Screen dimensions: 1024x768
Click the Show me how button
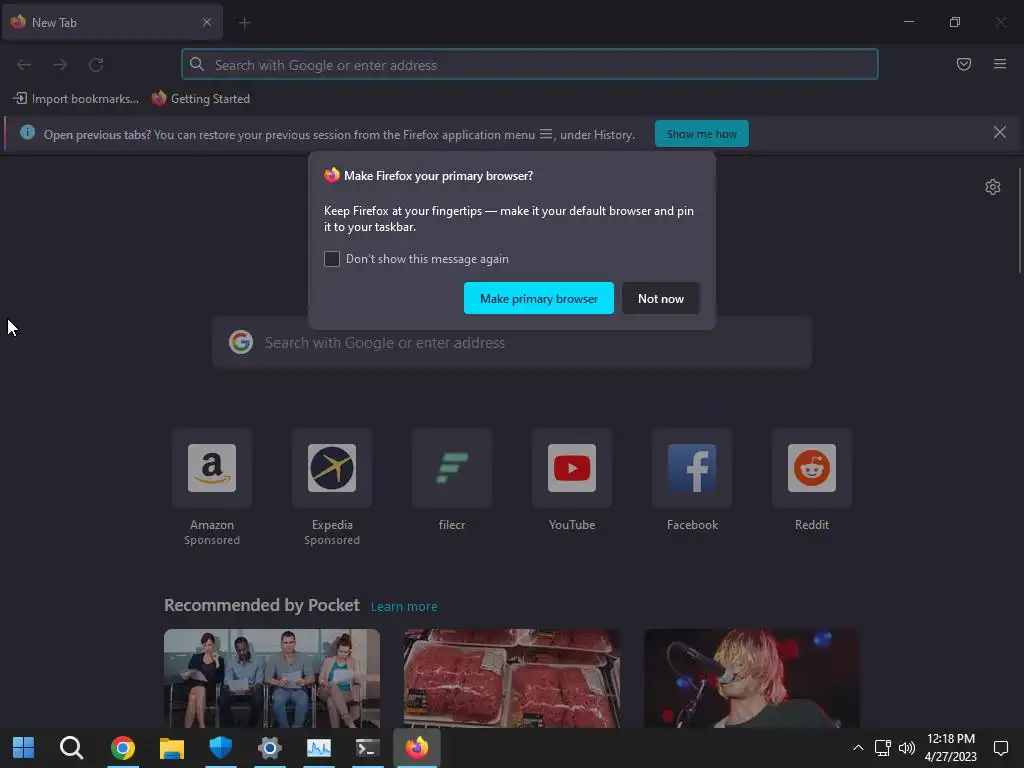click(701, 134)
